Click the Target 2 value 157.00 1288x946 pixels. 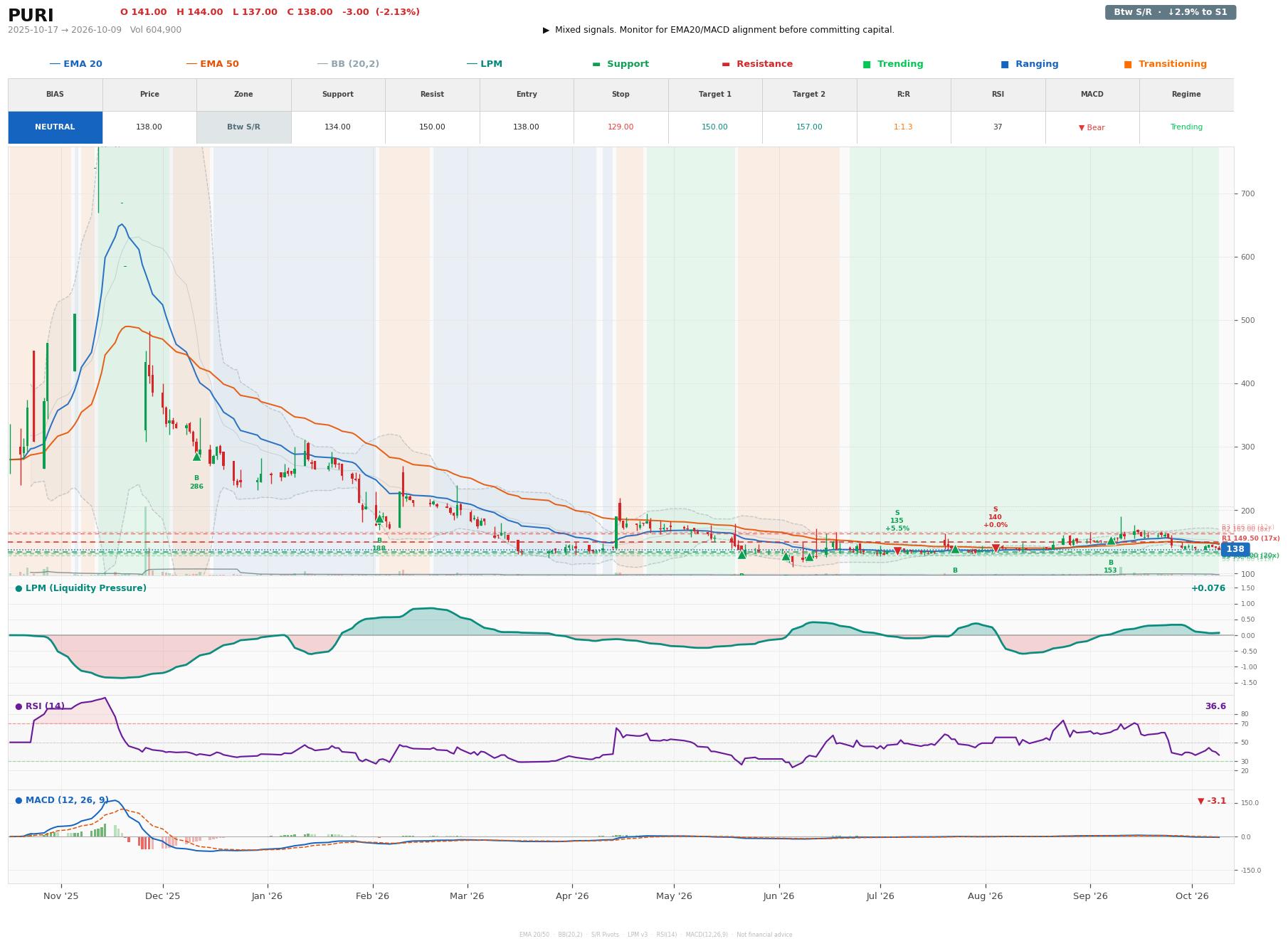[809, 127]
